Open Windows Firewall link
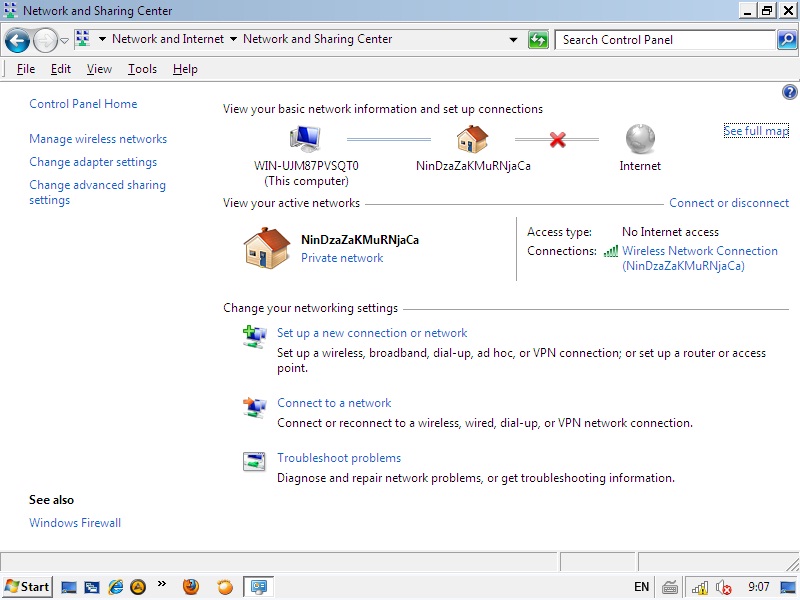 click(x=75, y=523)
